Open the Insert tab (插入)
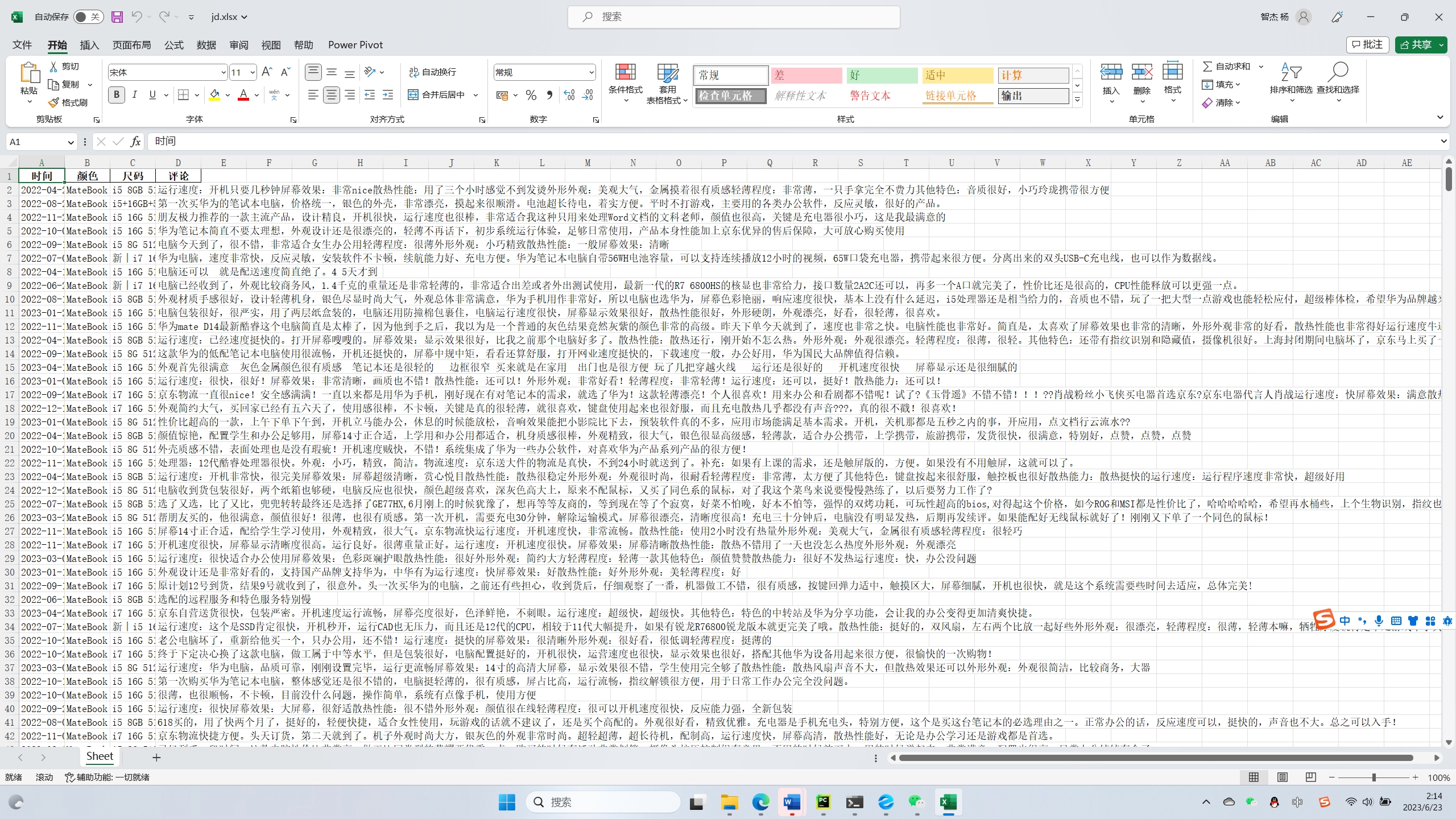1456x819 pixels. (89, 45)
